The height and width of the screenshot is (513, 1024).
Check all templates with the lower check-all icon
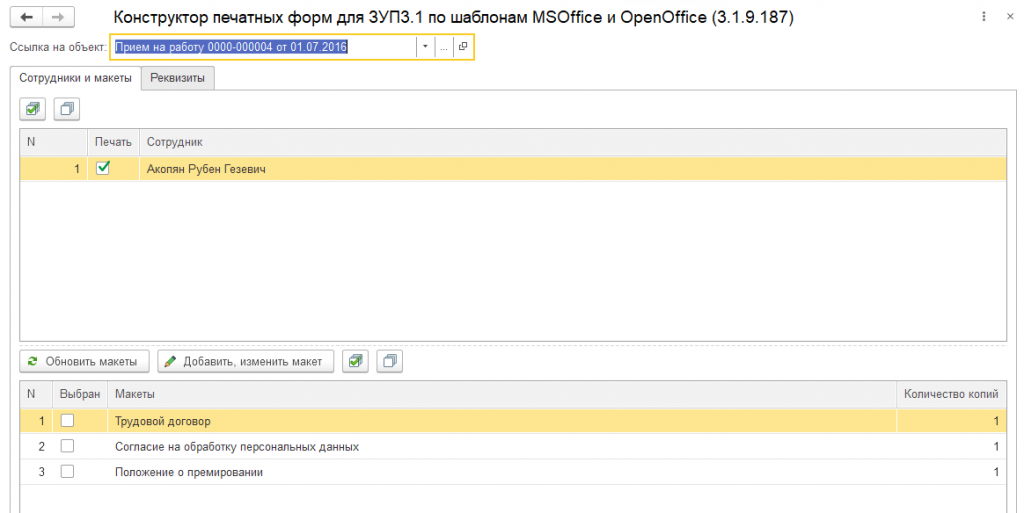point(355,361)
